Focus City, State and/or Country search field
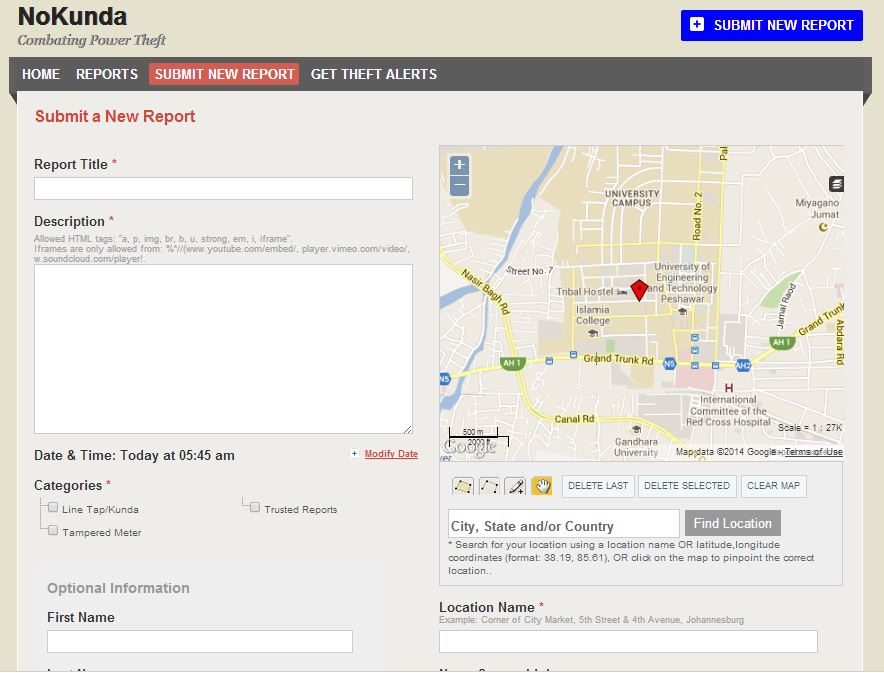The height and width of the screenshot is (673, 884). 564,524
